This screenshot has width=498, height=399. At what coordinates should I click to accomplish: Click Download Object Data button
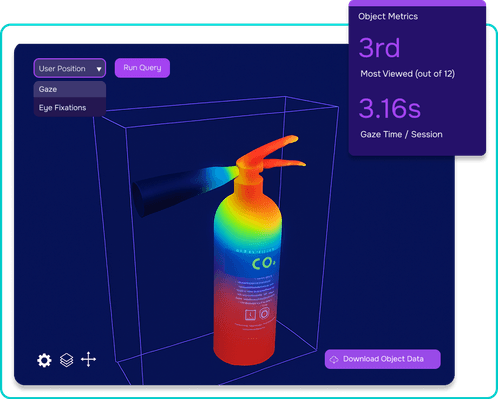pos(383,359)
